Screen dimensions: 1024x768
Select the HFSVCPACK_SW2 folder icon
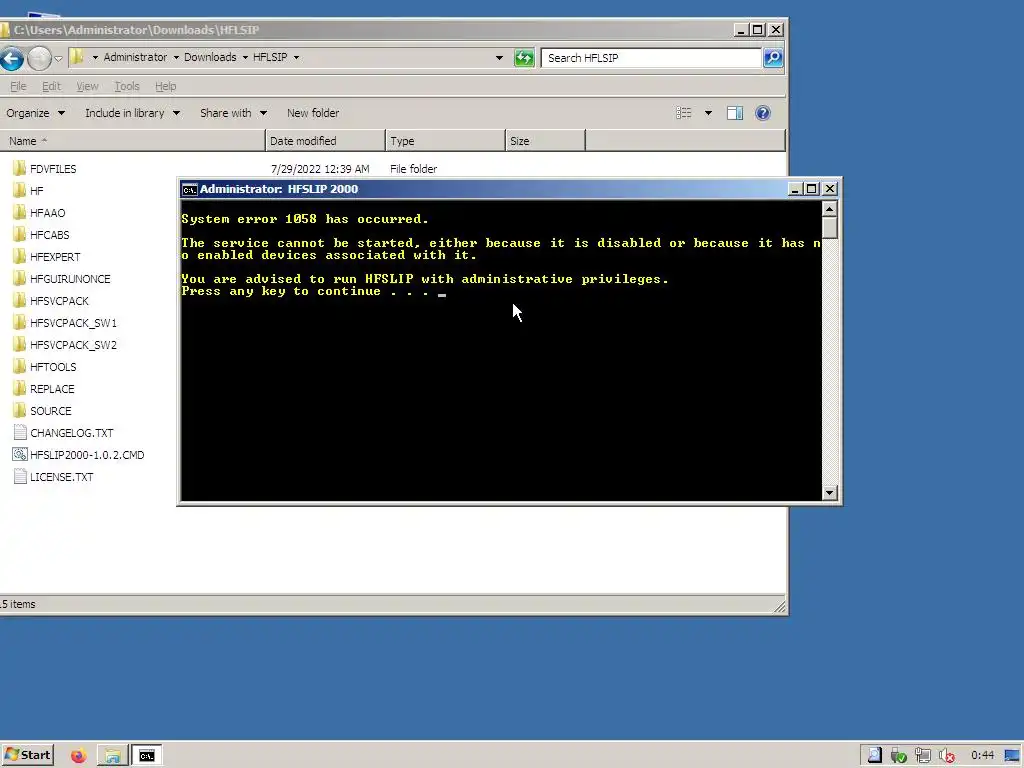click(20, 345)
